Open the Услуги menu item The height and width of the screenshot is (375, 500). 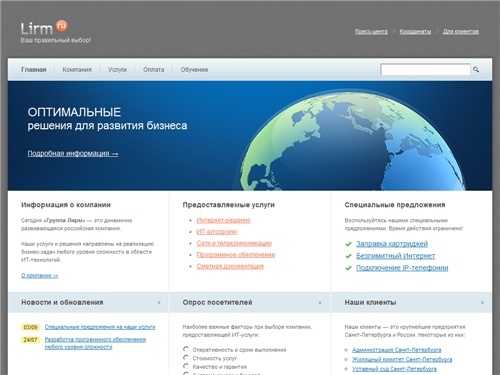tap(117, 70)
